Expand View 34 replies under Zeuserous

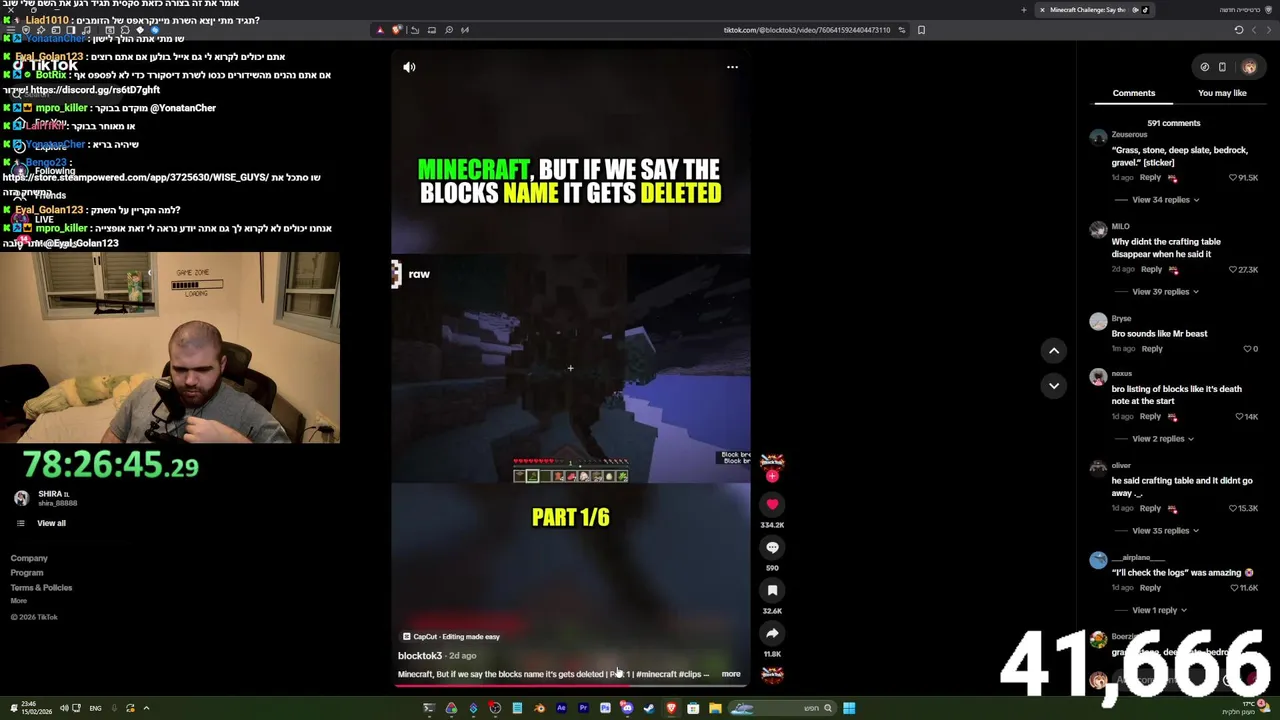1165,200
